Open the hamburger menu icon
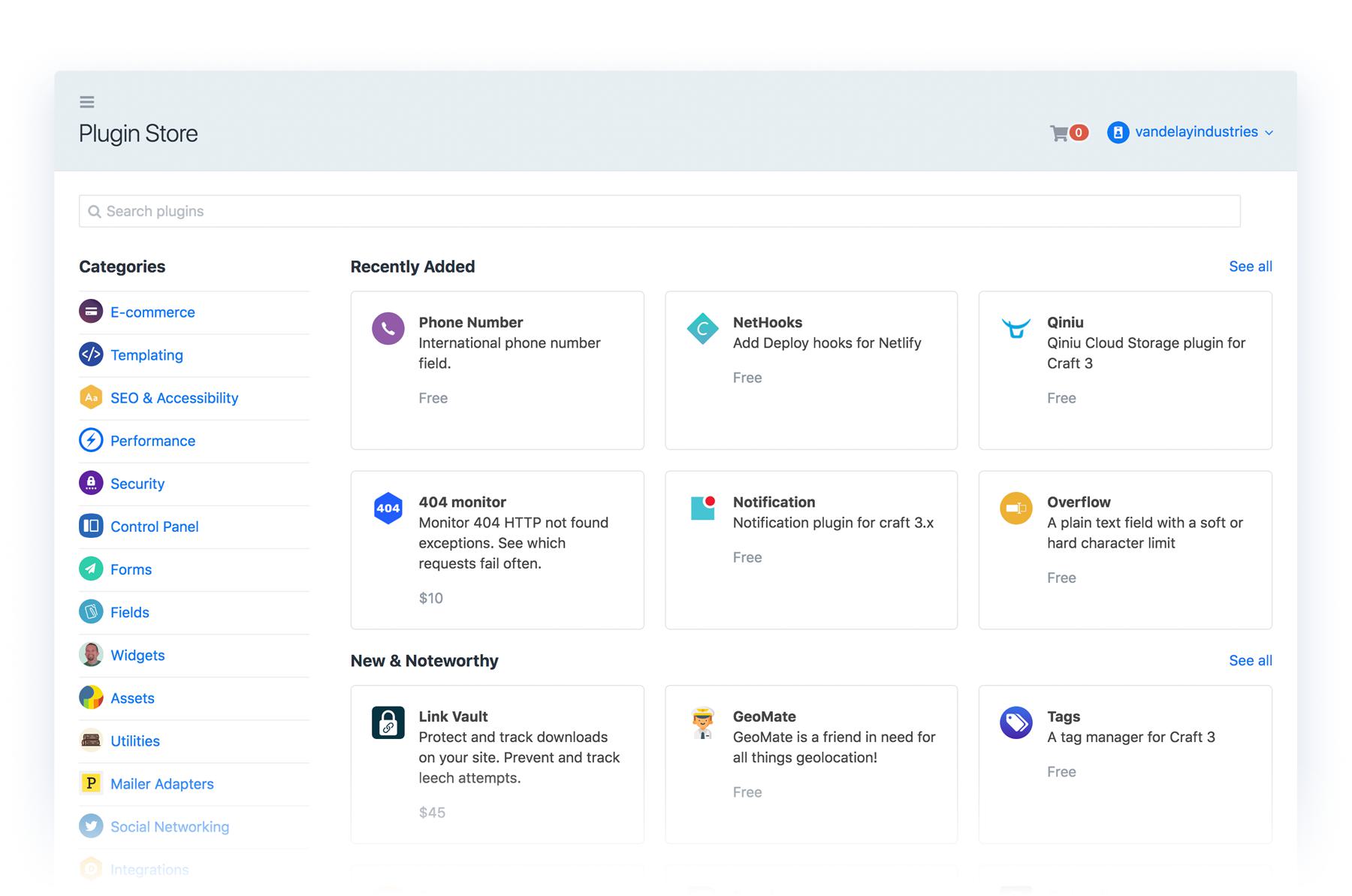This screenshot has width=1352, height=896. (x=87, y=102)
